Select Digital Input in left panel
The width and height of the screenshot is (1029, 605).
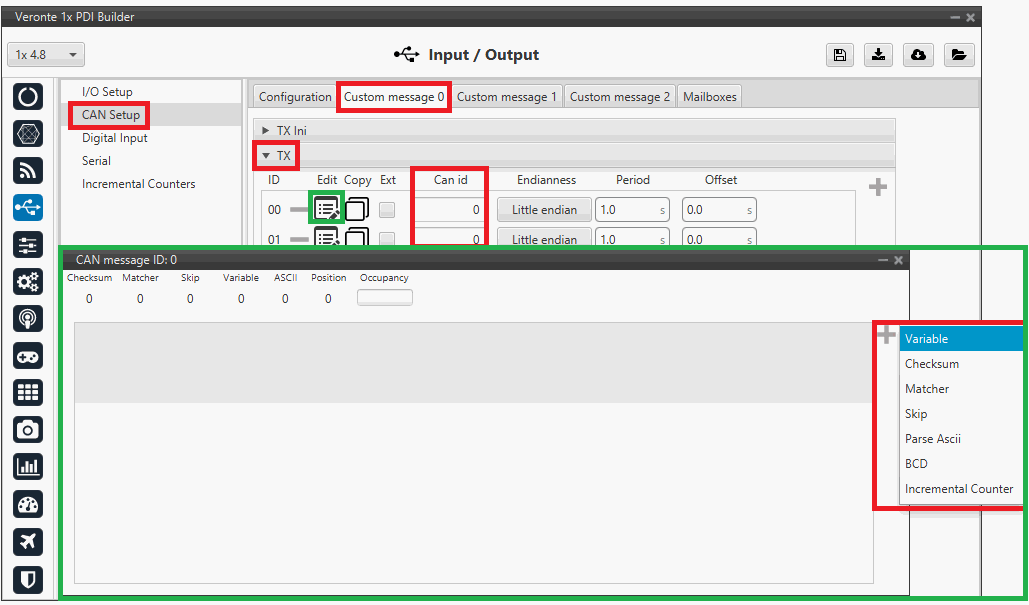[x=115, y=138]
